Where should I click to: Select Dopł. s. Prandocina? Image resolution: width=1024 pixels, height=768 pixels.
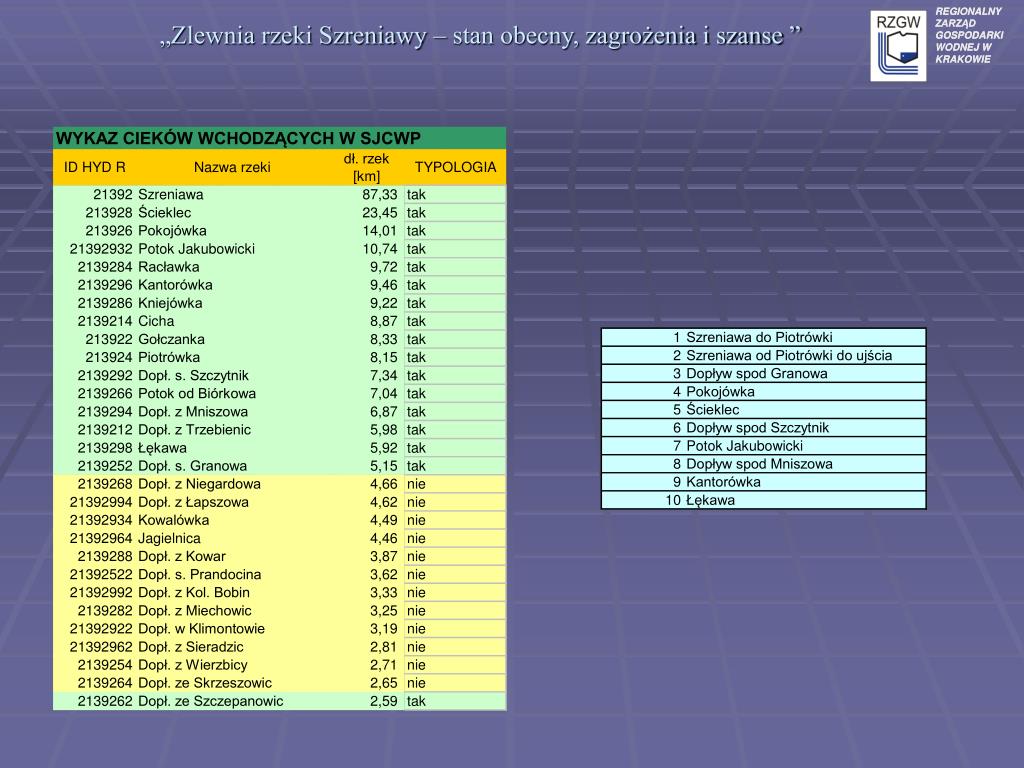coord(199,575)
